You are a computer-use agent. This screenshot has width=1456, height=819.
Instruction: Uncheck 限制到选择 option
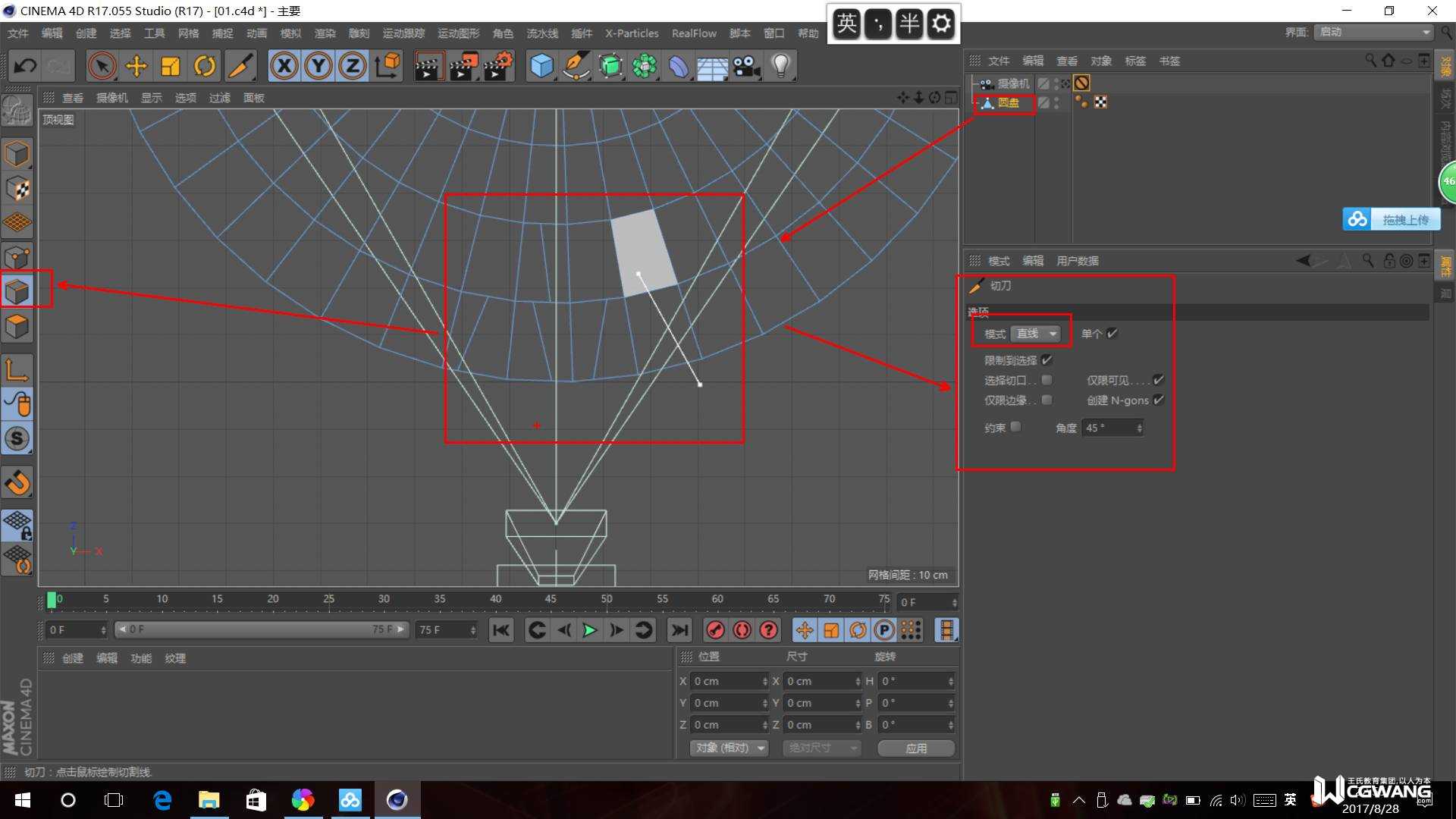tap(1046, 360)
